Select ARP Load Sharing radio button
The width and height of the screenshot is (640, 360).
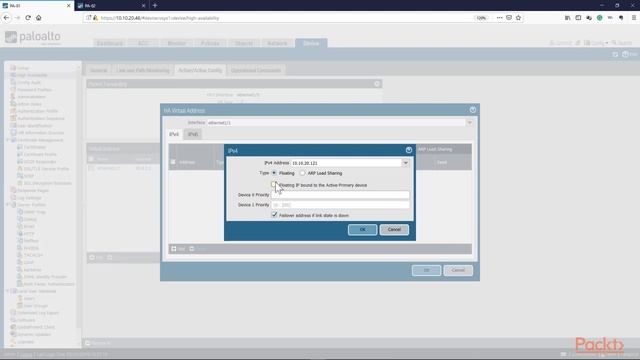tap(302, 173)
